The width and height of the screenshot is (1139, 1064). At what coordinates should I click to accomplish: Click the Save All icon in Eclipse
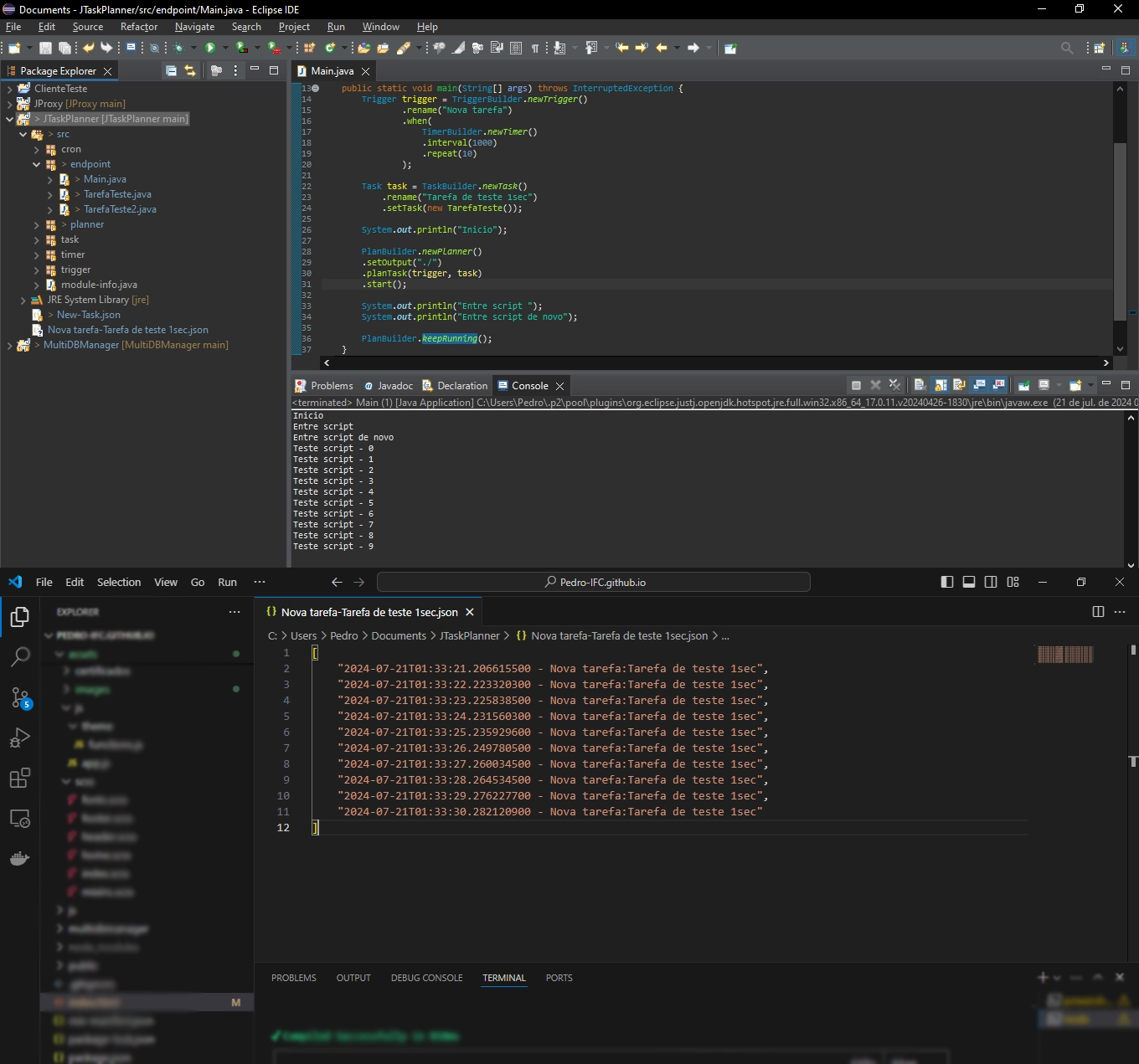click(x=65, y=48)
